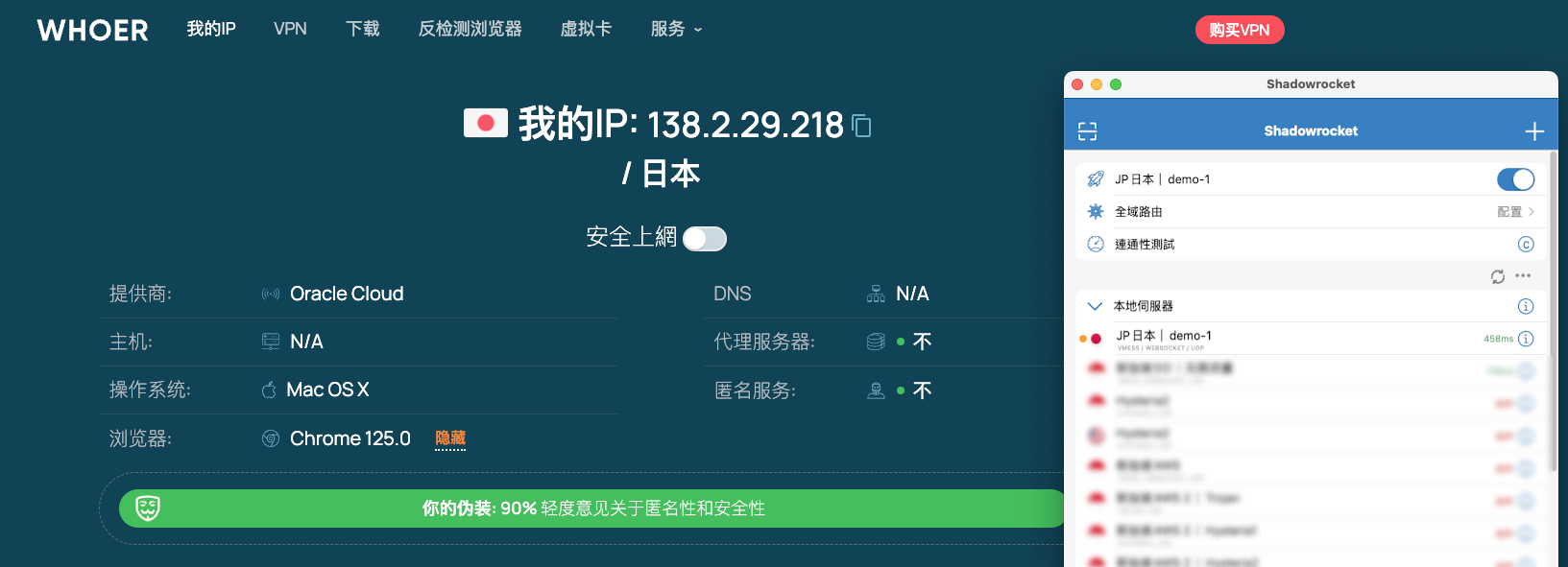The image size is (1568, 567).
Task: Turn off the JP 日本 demo-1 connection switch
Action: point(1515,179)
